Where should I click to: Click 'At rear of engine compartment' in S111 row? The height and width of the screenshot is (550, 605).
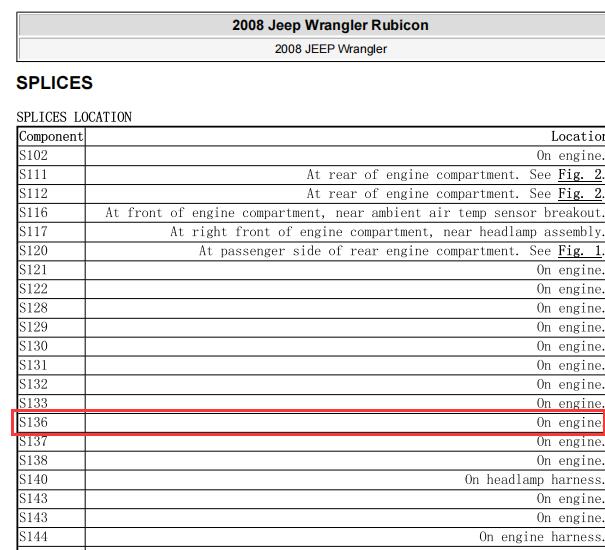click(412, 175)
